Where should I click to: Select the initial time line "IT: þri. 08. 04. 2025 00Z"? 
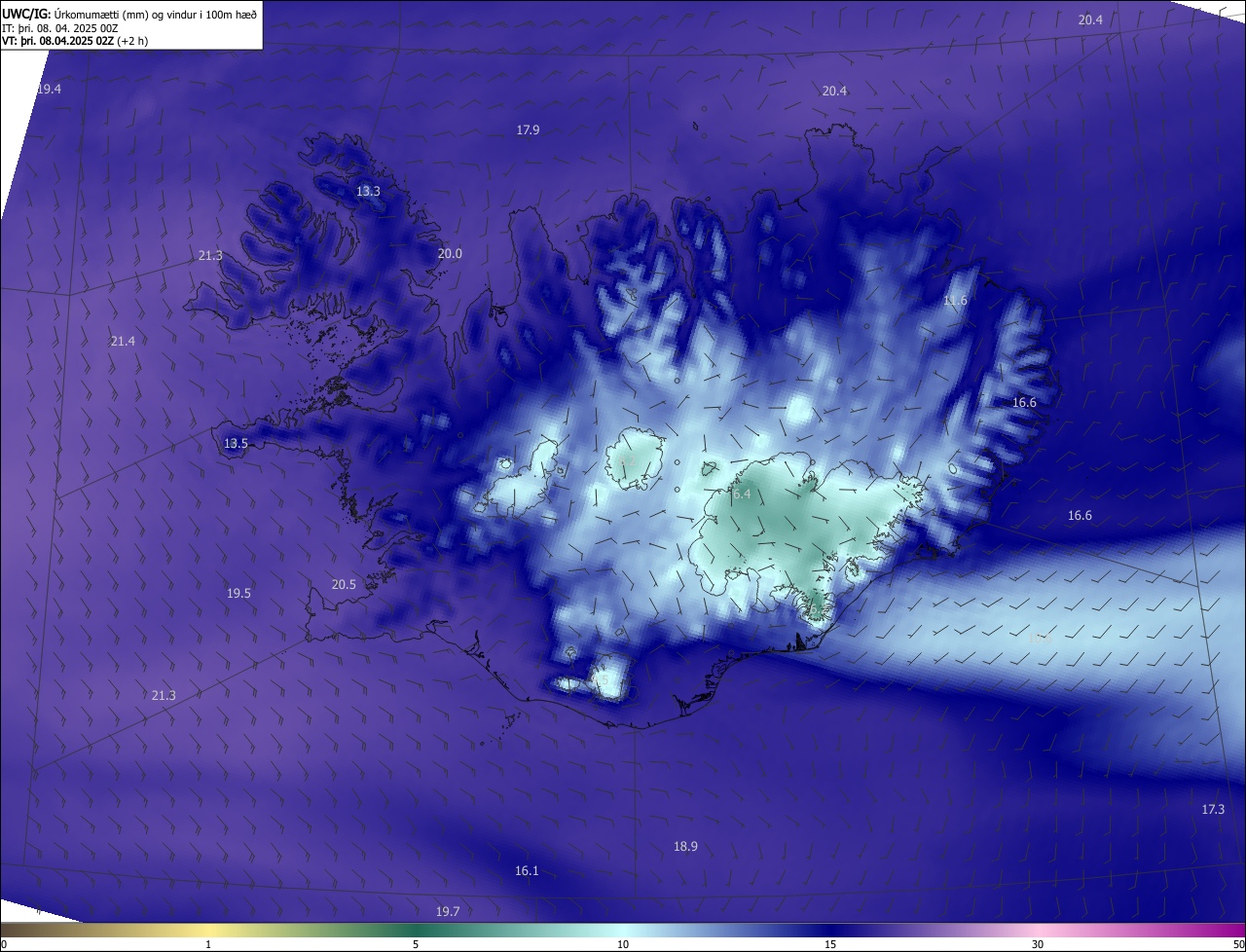coord(60,27)
